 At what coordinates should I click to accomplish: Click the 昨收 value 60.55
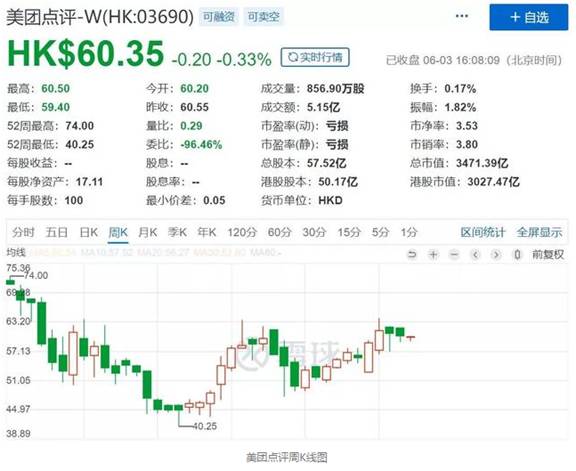tap(194, 107)
